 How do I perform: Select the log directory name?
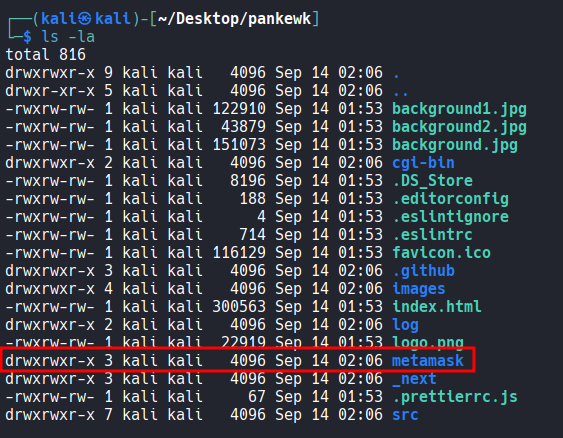click(405, 325)
